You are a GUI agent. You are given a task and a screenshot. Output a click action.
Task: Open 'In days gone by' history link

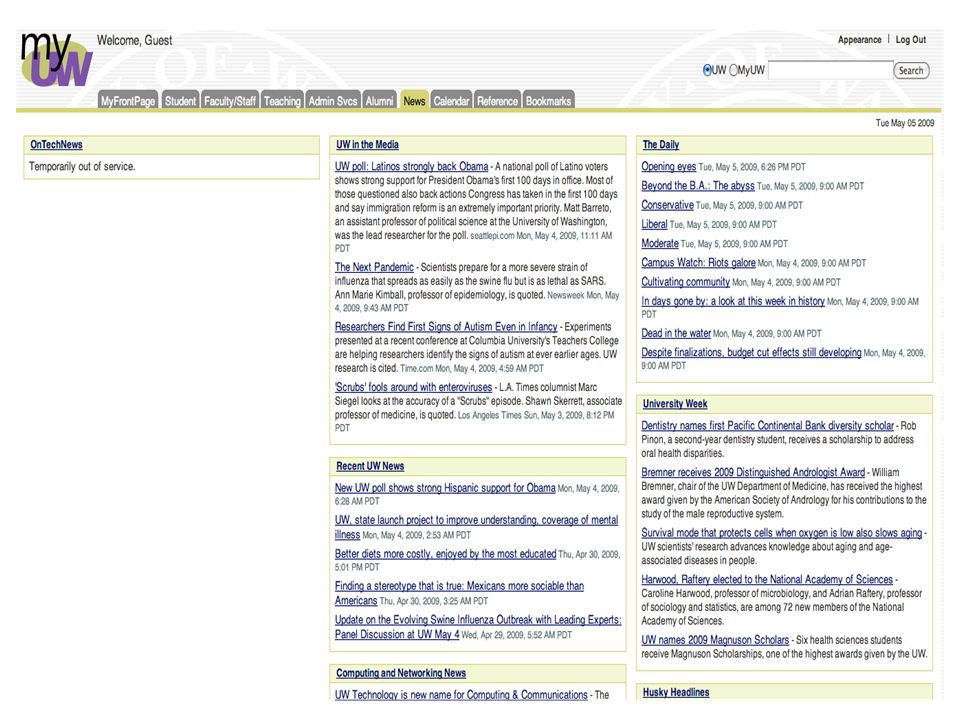733,301
